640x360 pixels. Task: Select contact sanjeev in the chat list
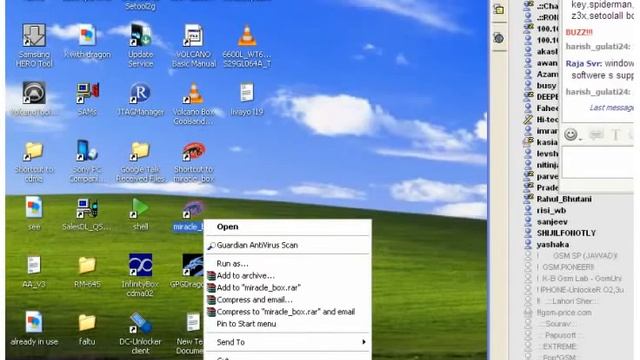[552, 222]
